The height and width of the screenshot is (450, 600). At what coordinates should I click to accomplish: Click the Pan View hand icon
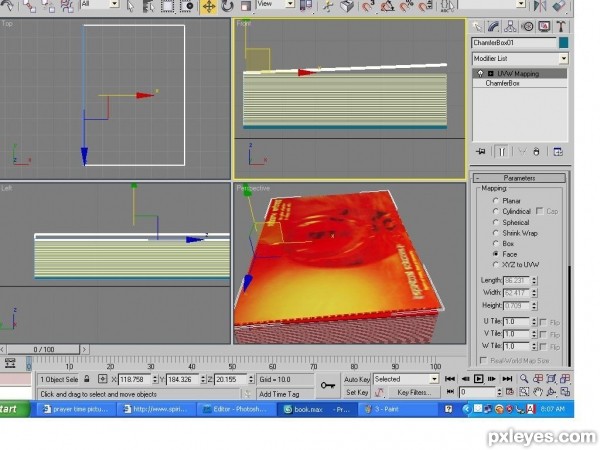[x=538, y=392]
